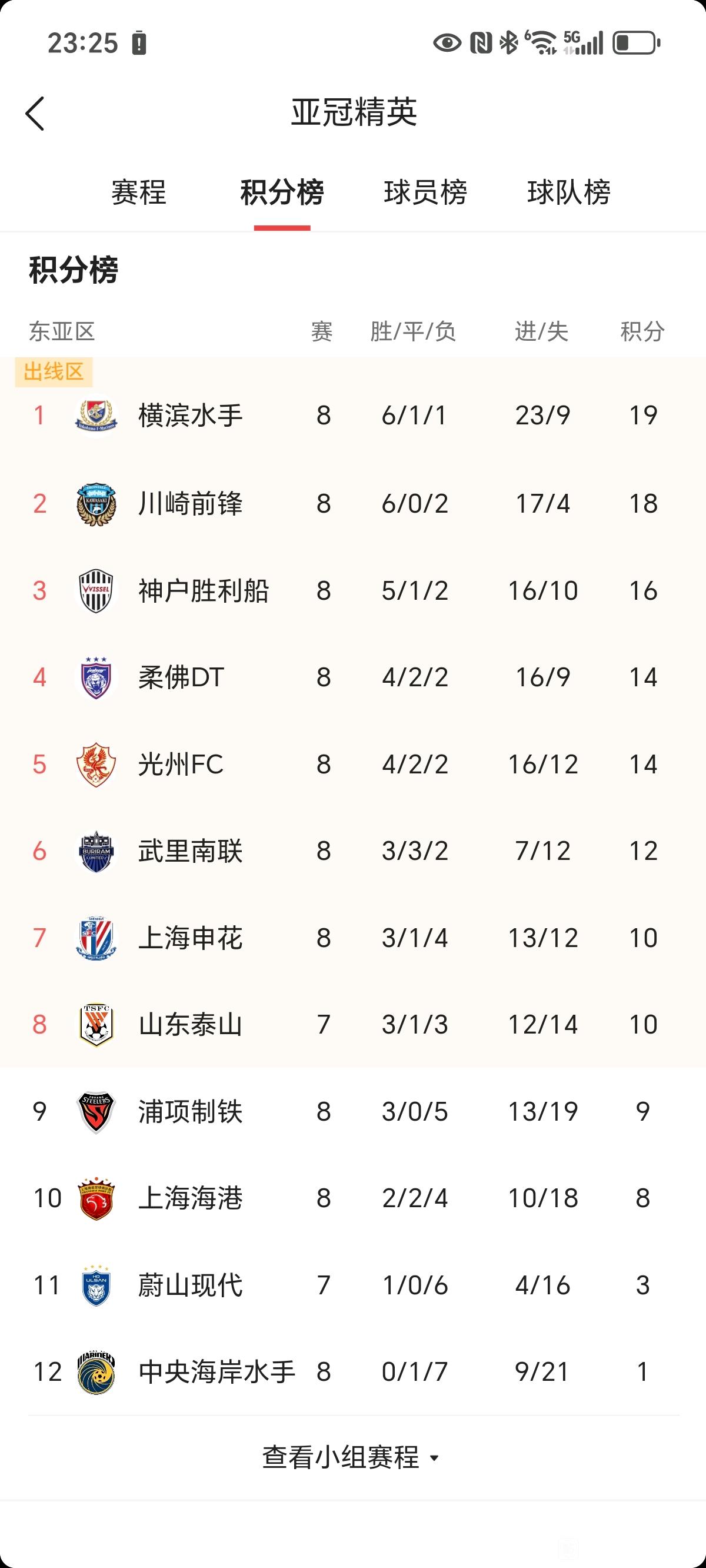Image resolution: width=706 pixels, height=1568 pixels.
Task: Go to the 球队榜 tab
Action: (x=569, y=192)
